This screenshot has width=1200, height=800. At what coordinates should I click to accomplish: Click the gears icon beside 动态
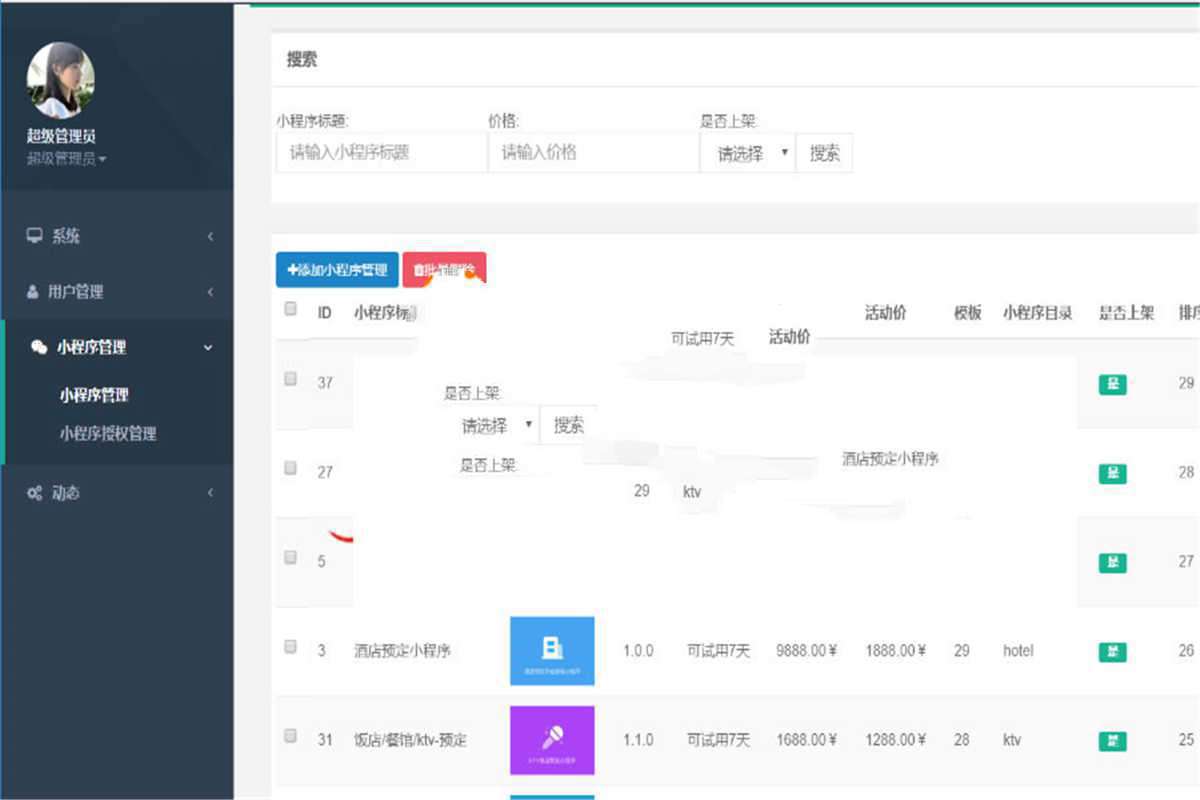pos(35,493)
